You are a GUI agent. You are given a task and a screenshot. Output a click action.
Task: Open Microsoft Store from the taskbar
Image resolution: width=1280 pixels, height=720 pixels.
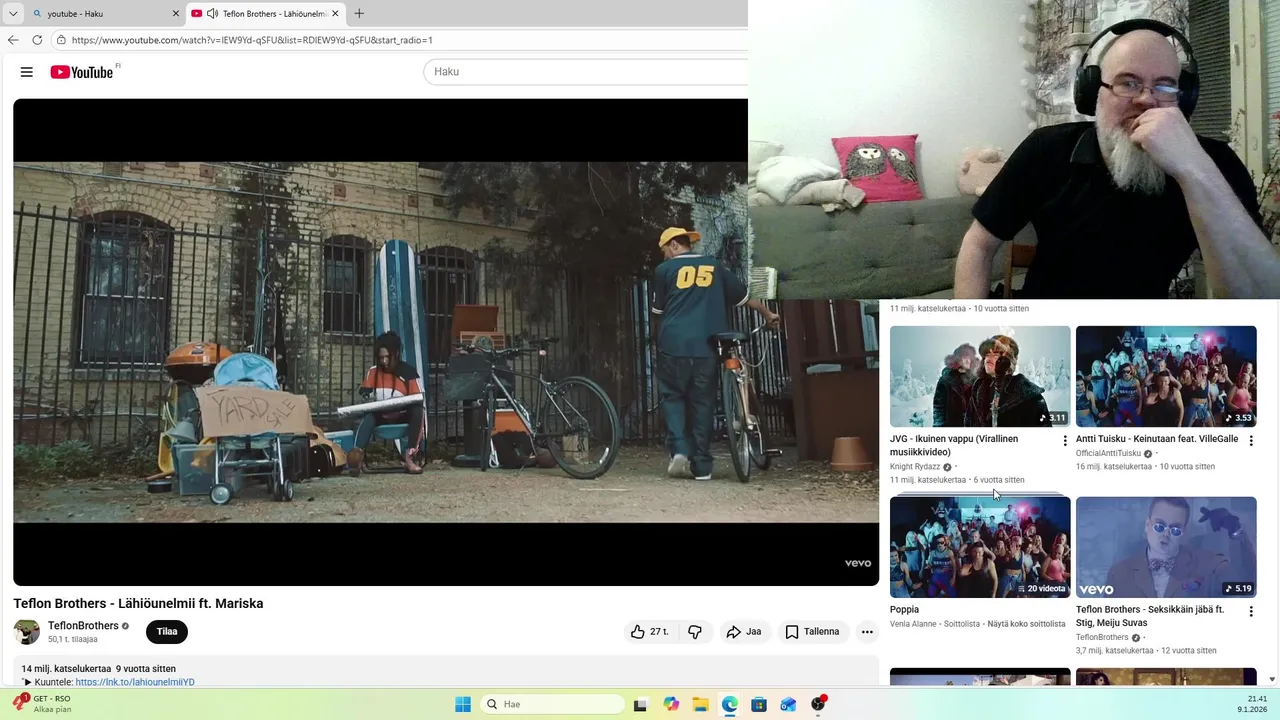[x=759, y=704]
